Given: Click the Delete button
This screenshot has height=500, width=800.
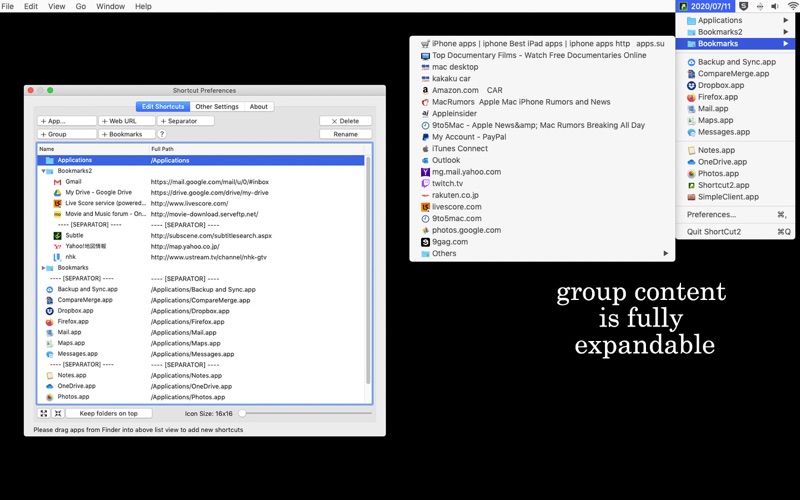Looking at the screenshot, I should pyautogui.click(x=345, y=121).
